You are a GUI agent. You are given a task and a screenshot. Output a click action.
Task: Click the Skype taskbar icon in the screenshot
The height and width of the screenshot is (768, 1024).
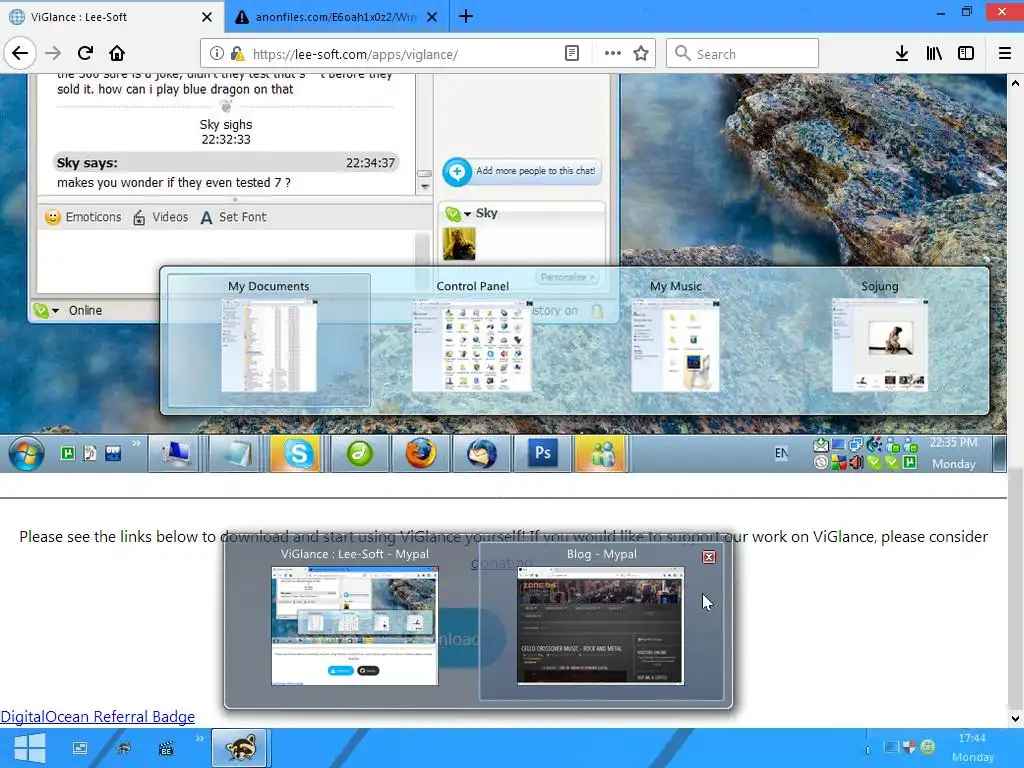point(298,453)
